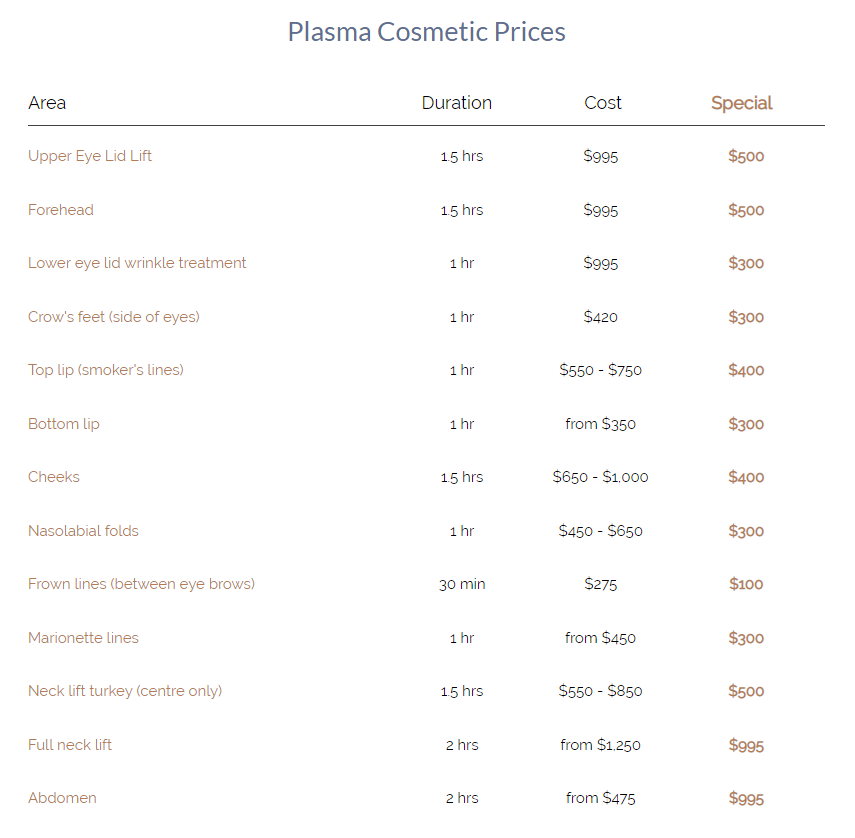Select the Abdomen treatment link
The height and width of the screenshot is (838, 855).
pos(62,798)
